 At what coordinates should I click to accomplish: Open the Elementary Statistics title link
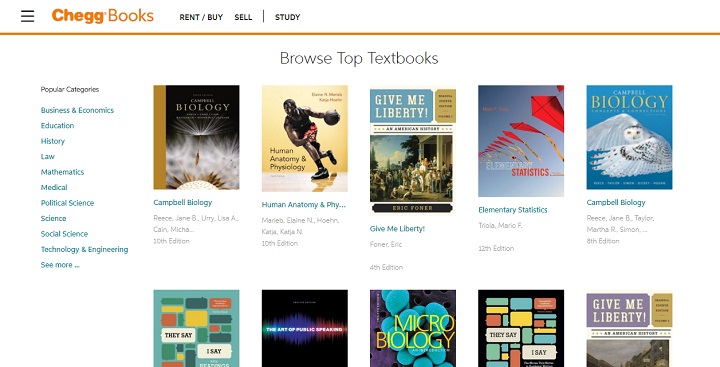513,210
